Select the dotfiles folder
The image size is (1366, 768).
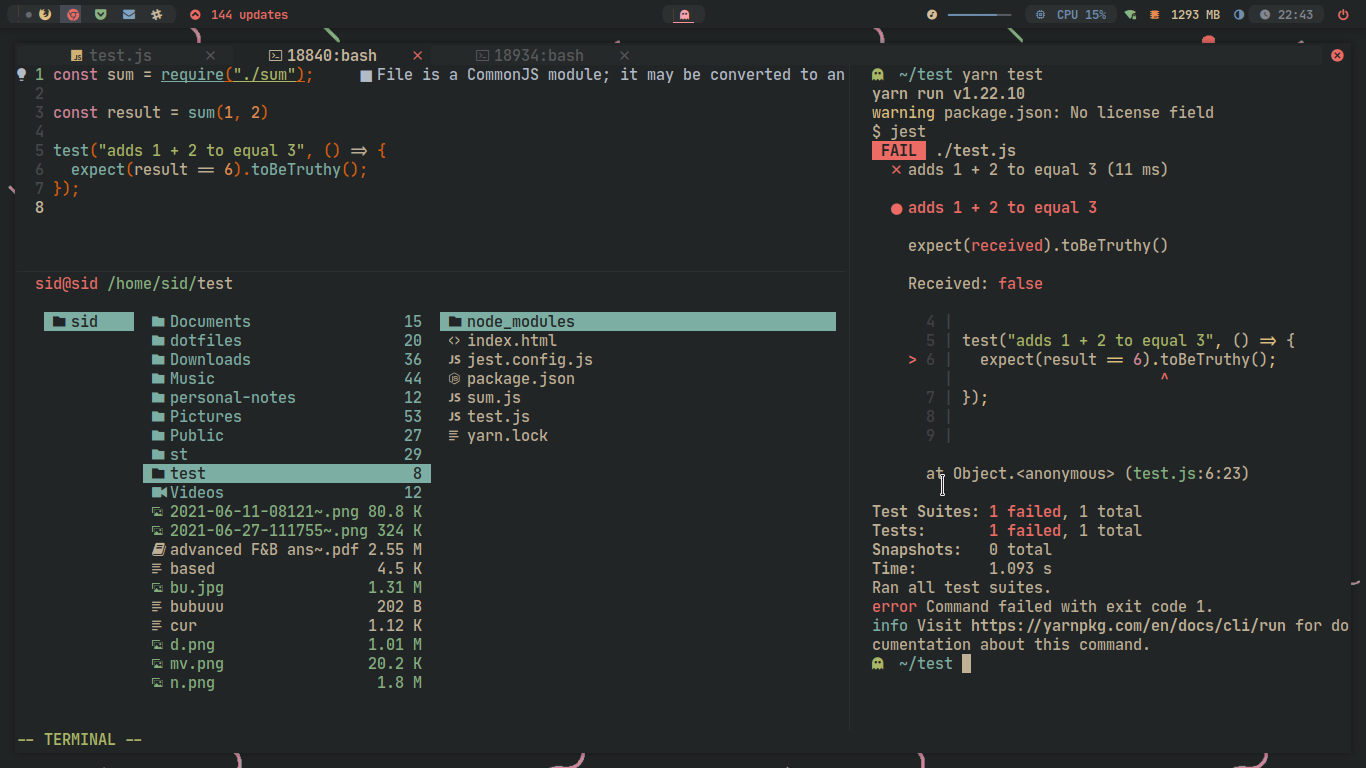287,341
